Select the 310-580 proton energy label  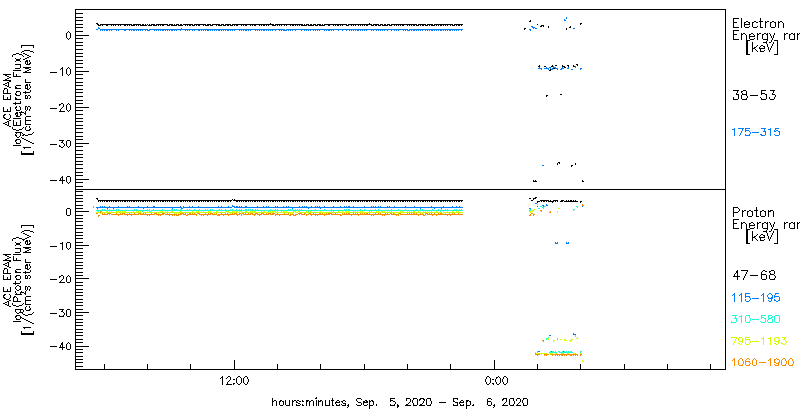(756, 320)
